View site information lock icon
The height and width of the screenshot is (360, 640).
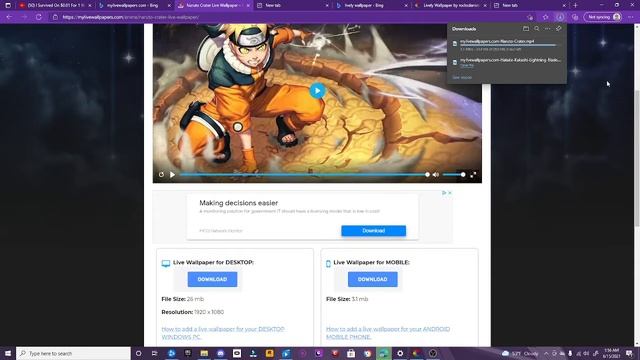(56, 17)
